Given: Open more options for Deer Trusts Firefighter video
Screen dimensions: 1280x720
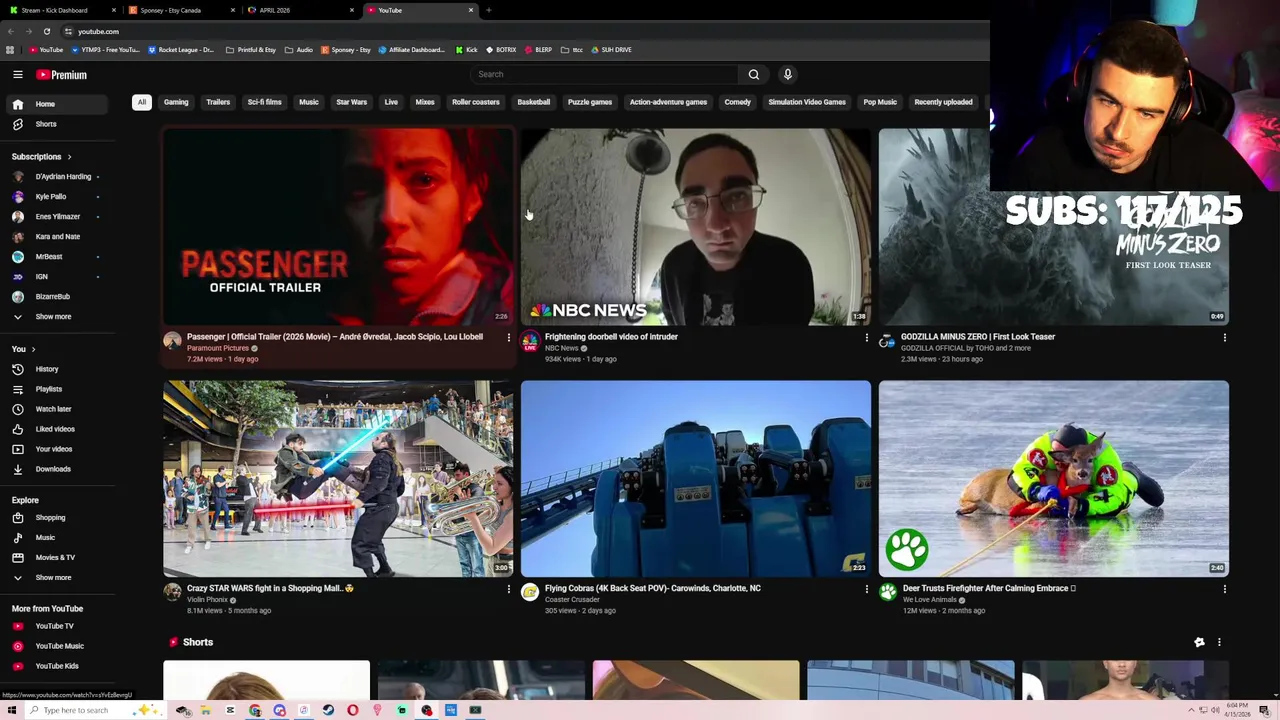Looking at the screenshot, I should tap(1224, 589).
